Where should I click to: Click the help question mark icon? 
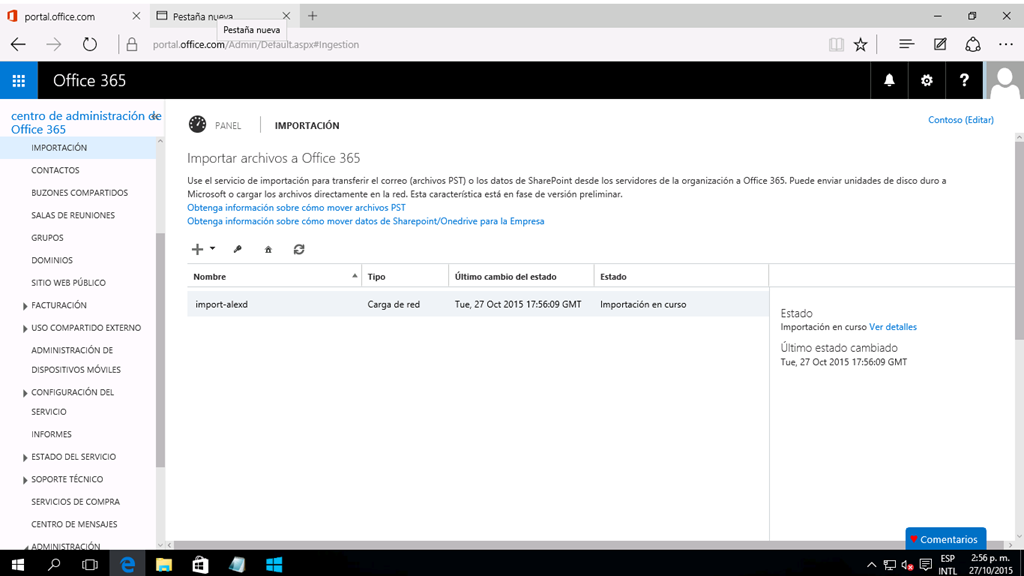pyautogui.click(x=964, y=80)
